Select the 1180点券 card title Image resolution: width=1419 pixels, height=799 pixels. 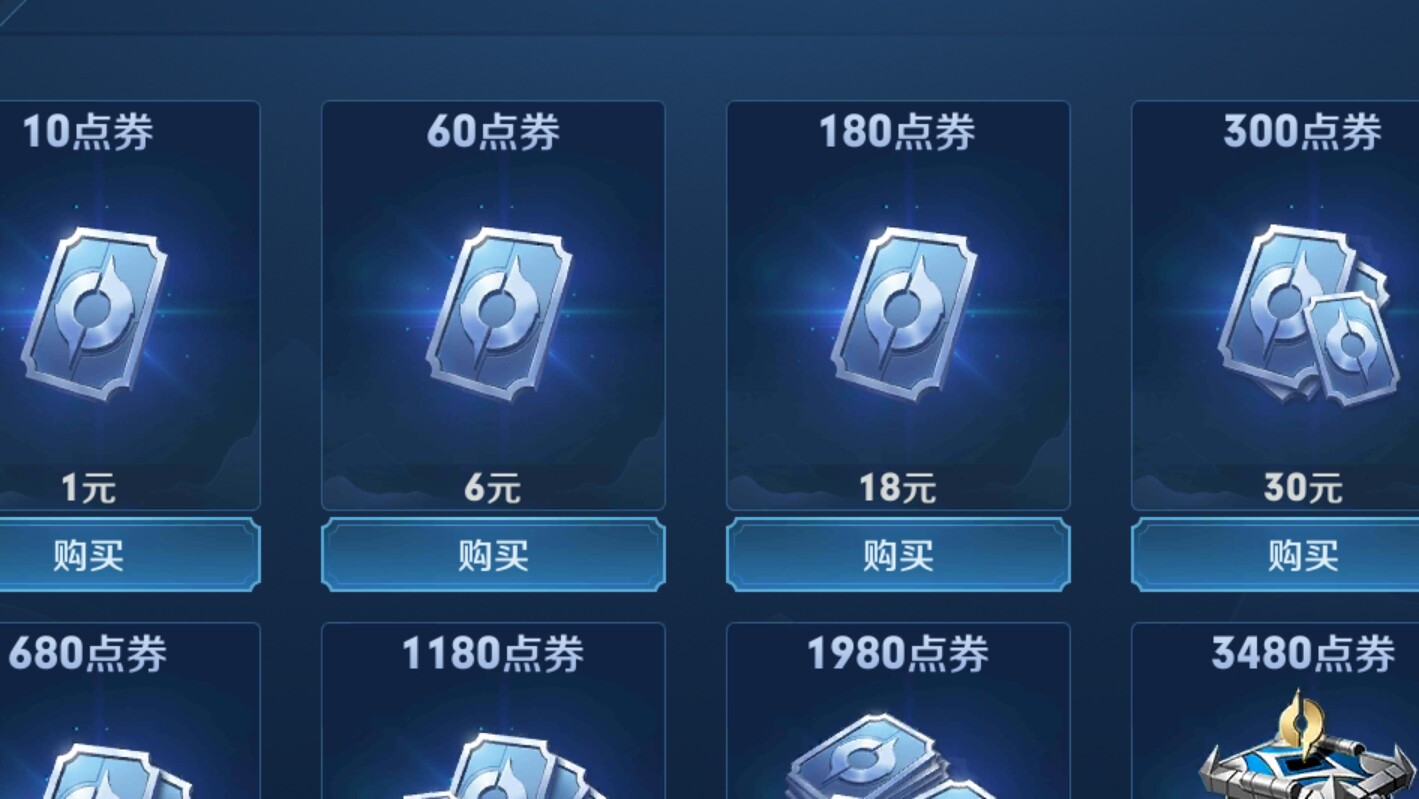[x=493, y=654]
